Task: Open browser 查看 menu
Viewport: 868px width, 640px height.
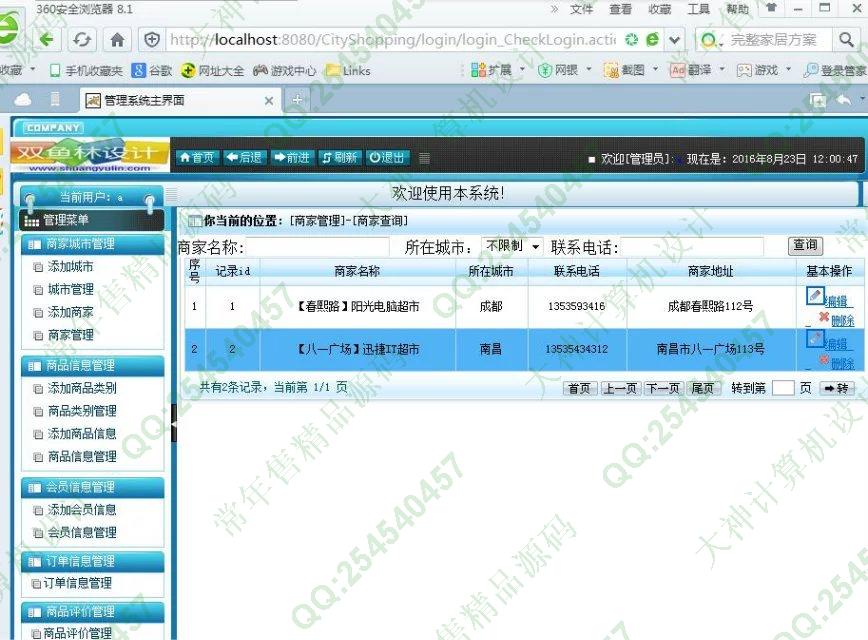Action: [620, 9]
